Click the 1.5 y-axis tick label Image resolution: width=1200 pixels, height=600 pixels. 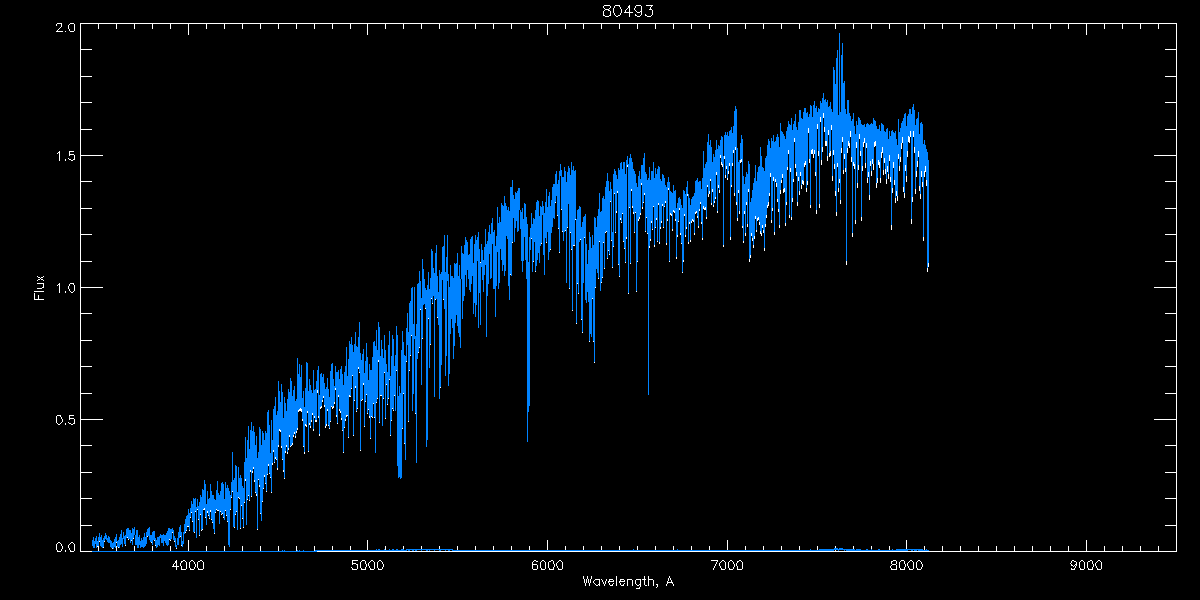(65, 157)
